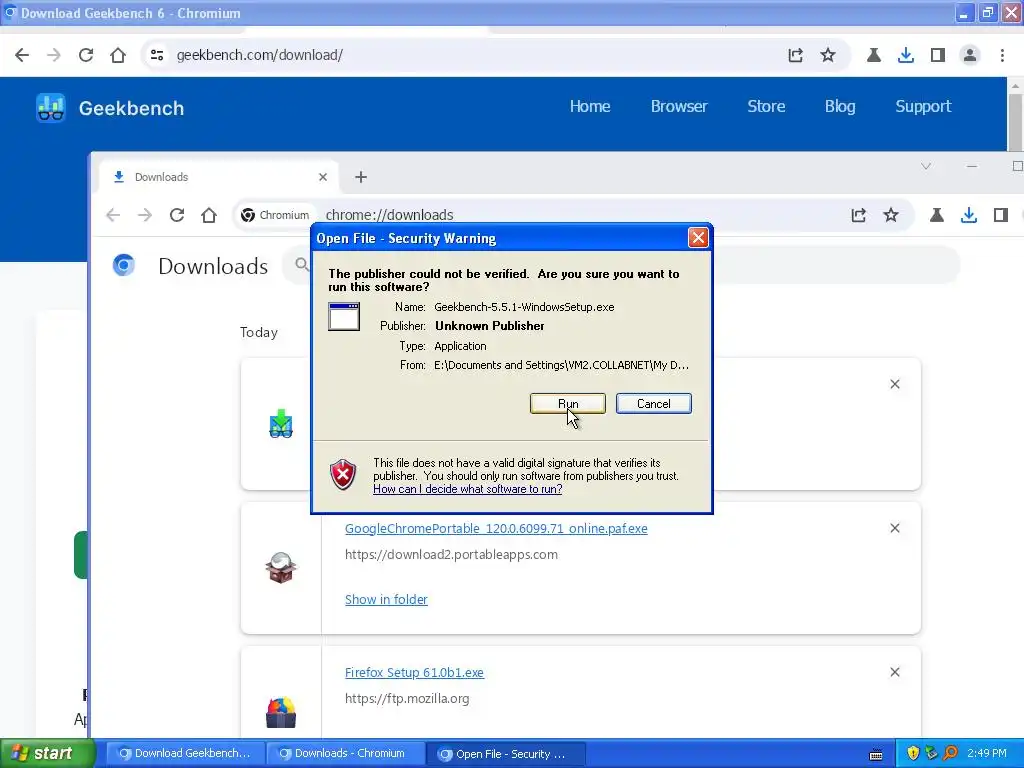Toggle side panel in the Downloads window
Viewport: 1024px width, 768px height.
pos(1000,215)
